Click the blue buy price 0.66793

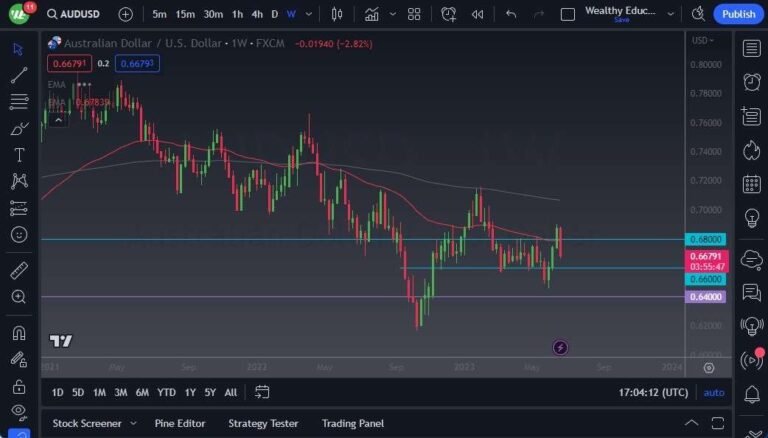(x=137, y=64)
